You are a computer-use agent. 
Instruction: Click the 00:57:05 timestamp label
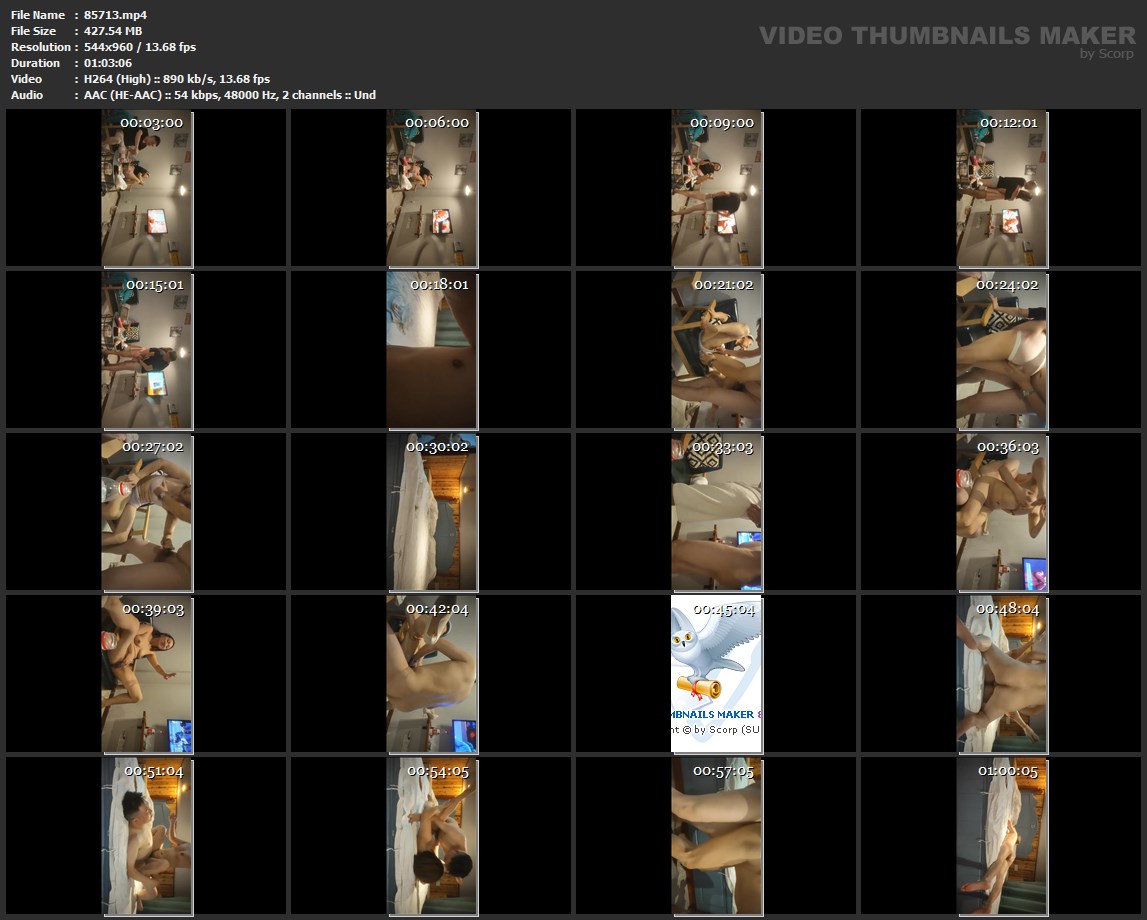[722, 771]
